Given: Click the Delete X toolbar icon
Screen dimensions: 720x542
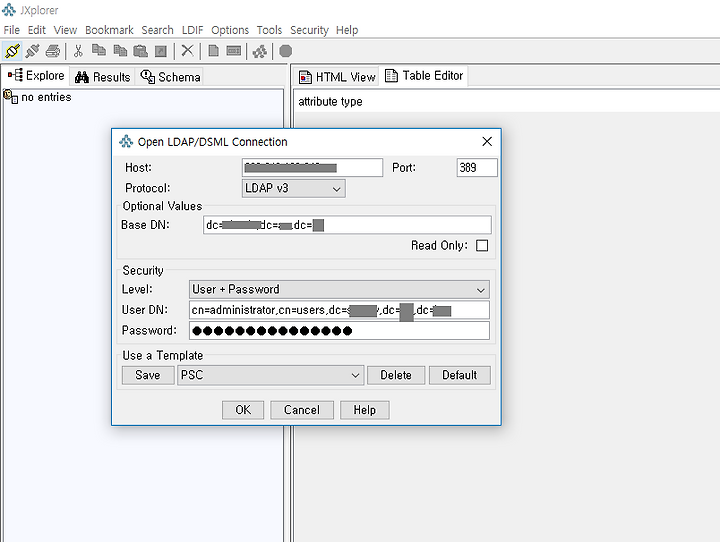Looking at the screenshot, I should 187,50.
